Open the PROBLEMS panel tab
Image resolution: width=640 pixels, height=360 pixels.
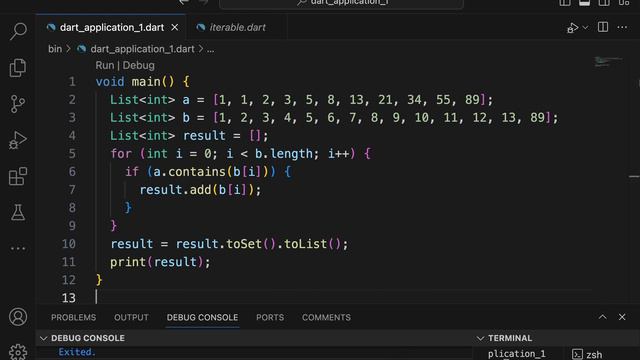73,318
